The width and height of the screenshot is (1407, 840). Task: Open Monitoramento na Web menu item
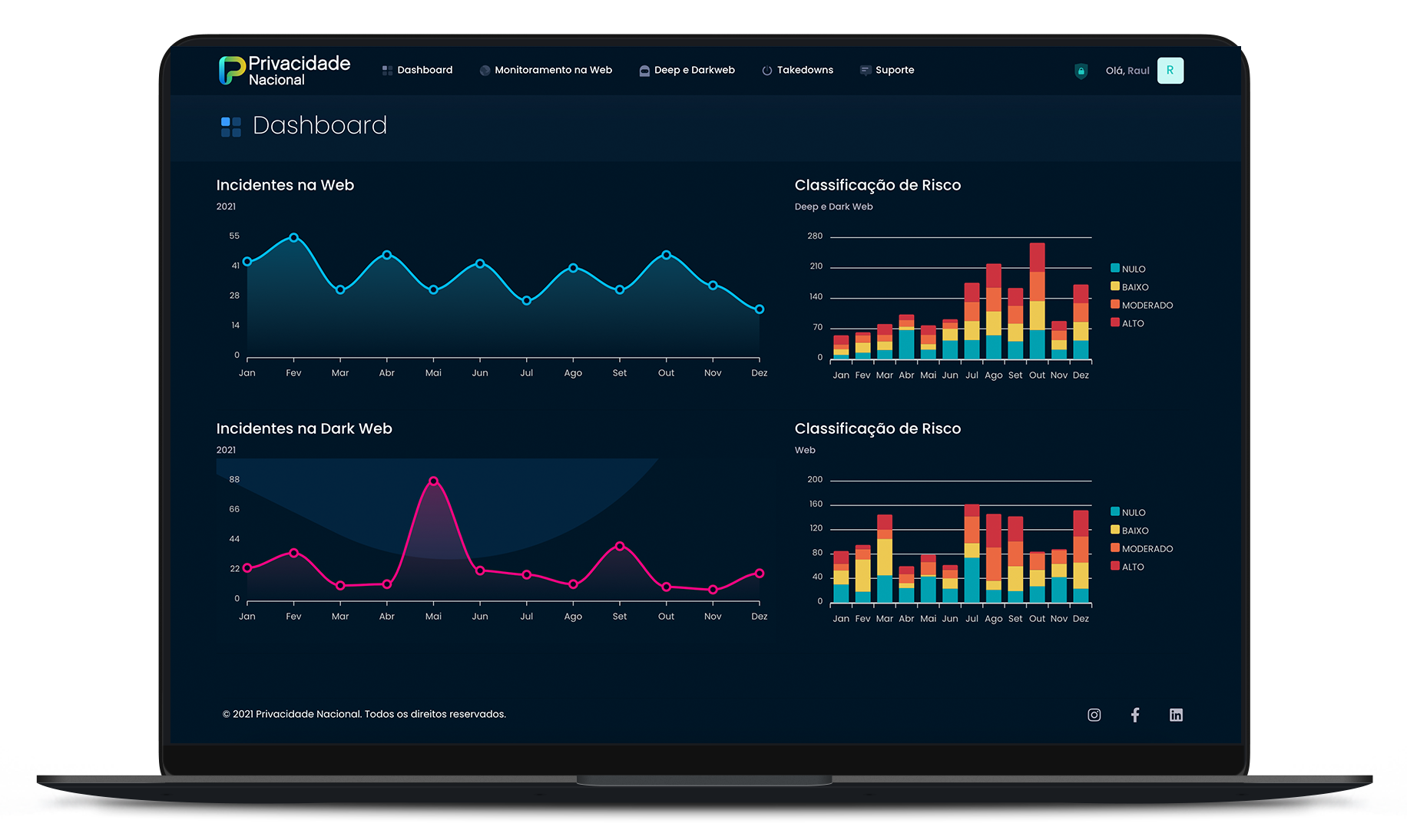point(545,70)
